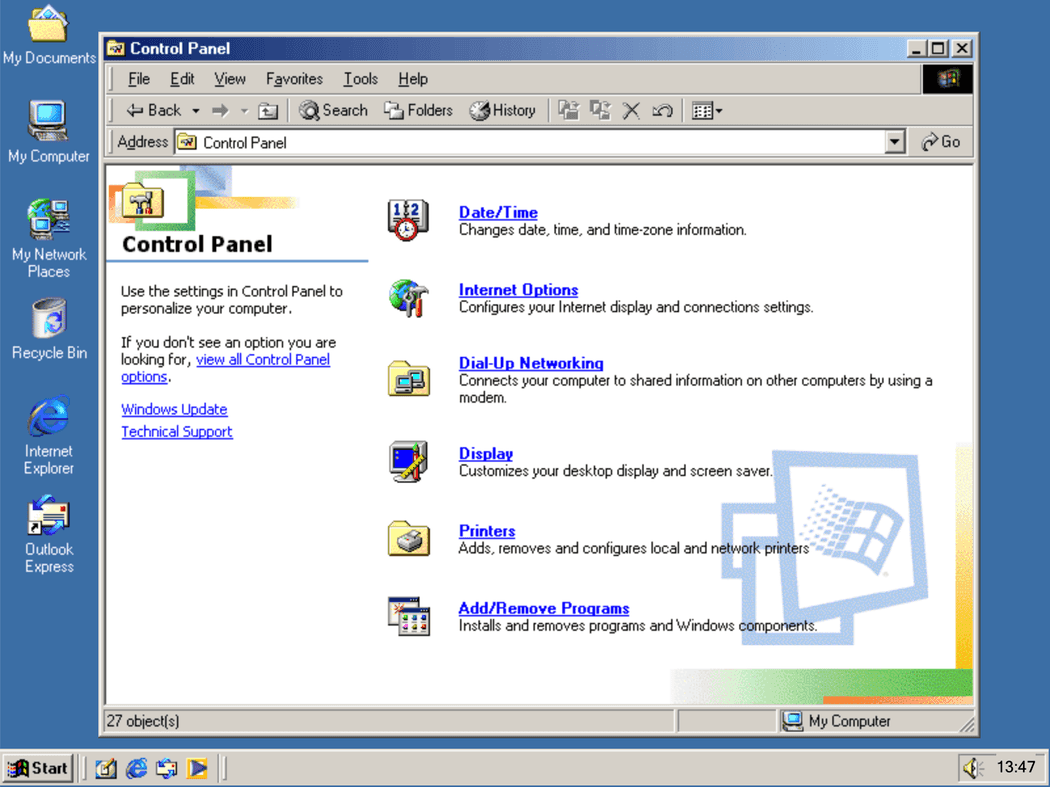This screenshot has width=1050, height=787.
Task: Open the Address bar dropdown
Action: [895, 141]
